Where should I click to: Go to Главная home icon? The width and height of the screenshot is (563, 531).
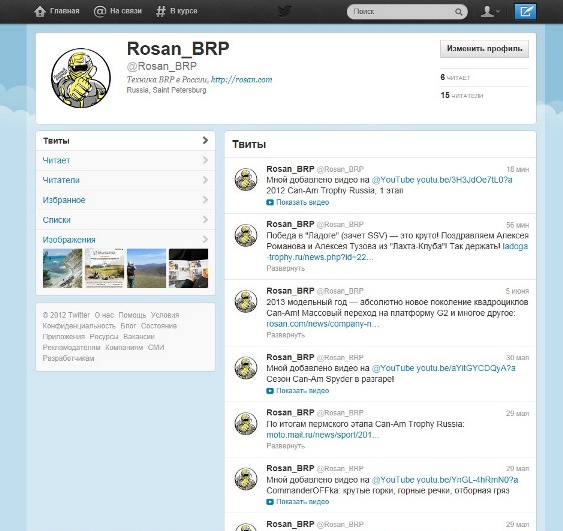[x=40, y=11]
